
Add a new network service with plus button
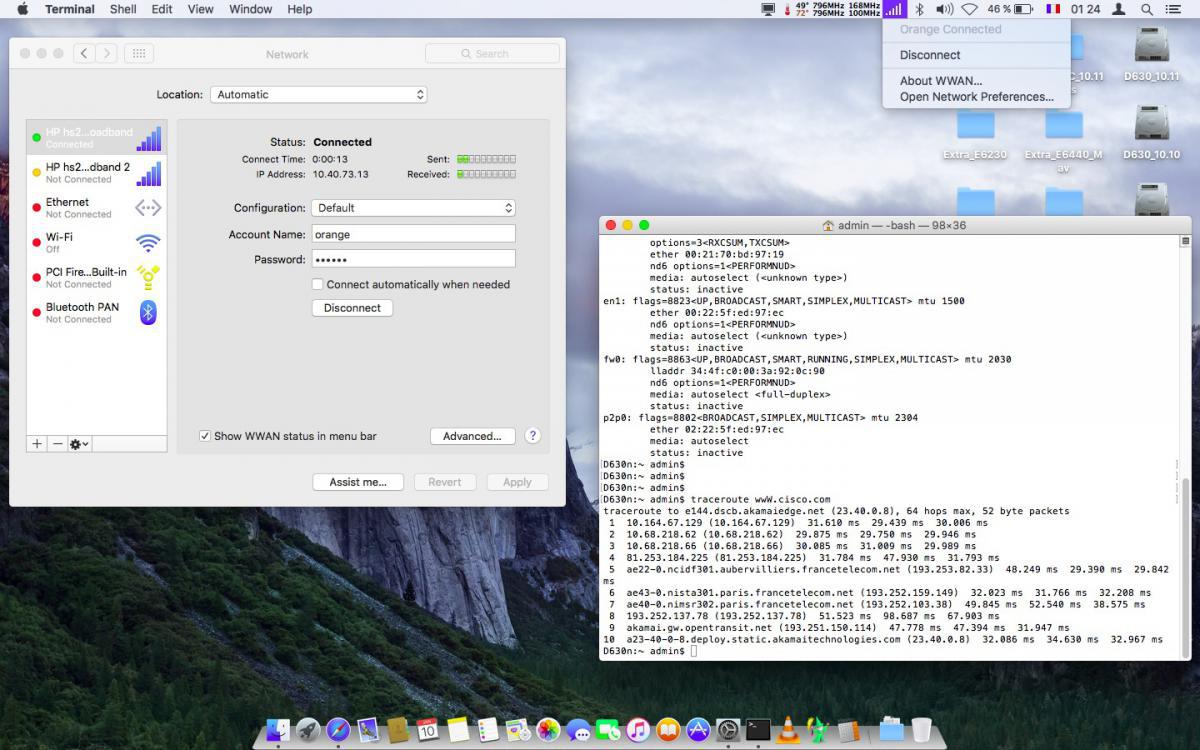(37, 443)
